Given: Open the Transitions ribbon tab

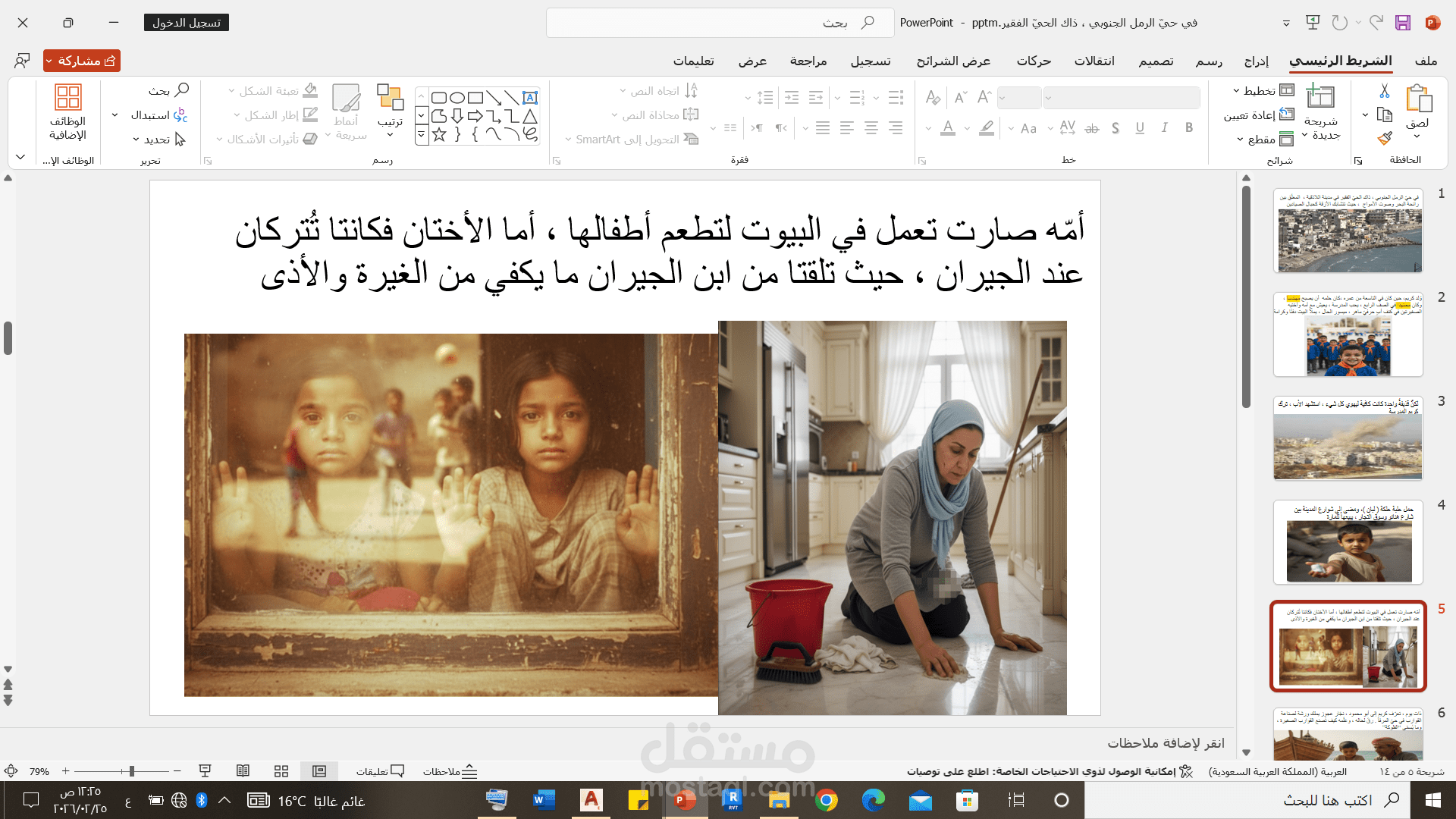Looking at the screenshot, I should click(x=1094, y=61).
